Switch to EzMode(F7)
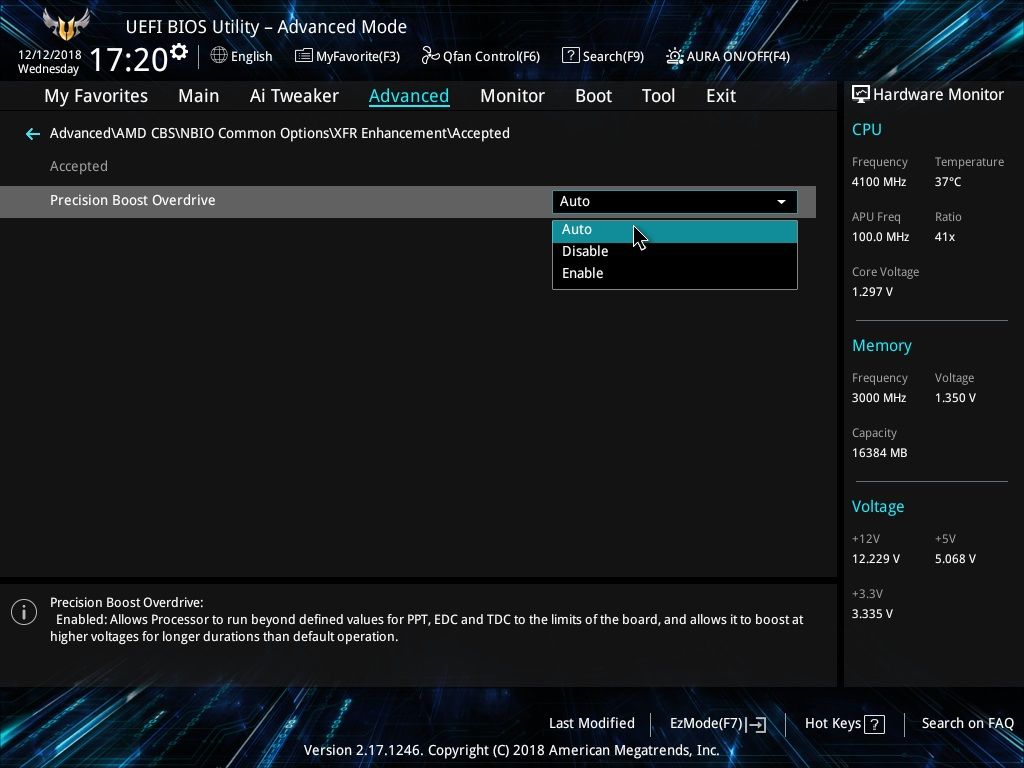The image size is (1024, 768). tap(718, 724)
